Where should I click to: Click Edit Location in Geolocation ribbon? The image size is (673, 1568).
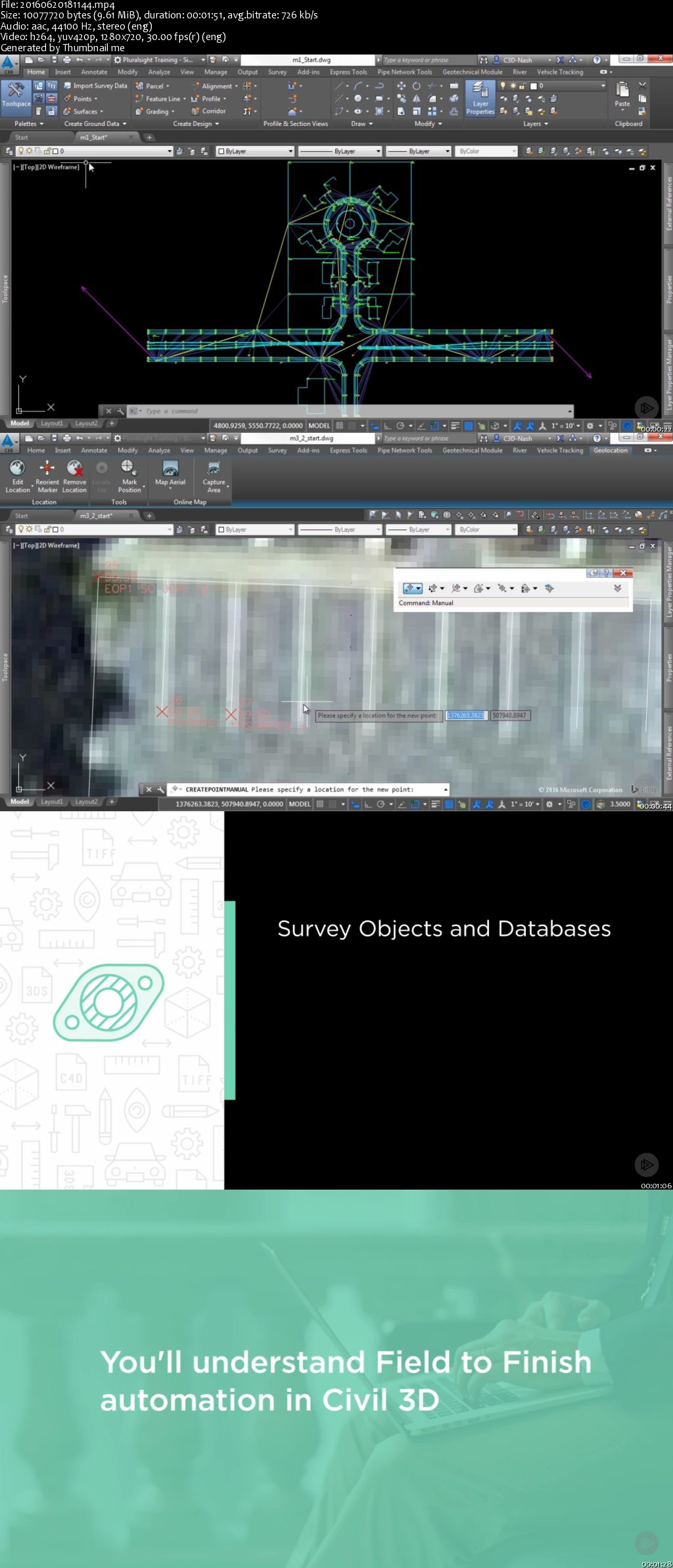pyautogui.click(x=18, y=477)
